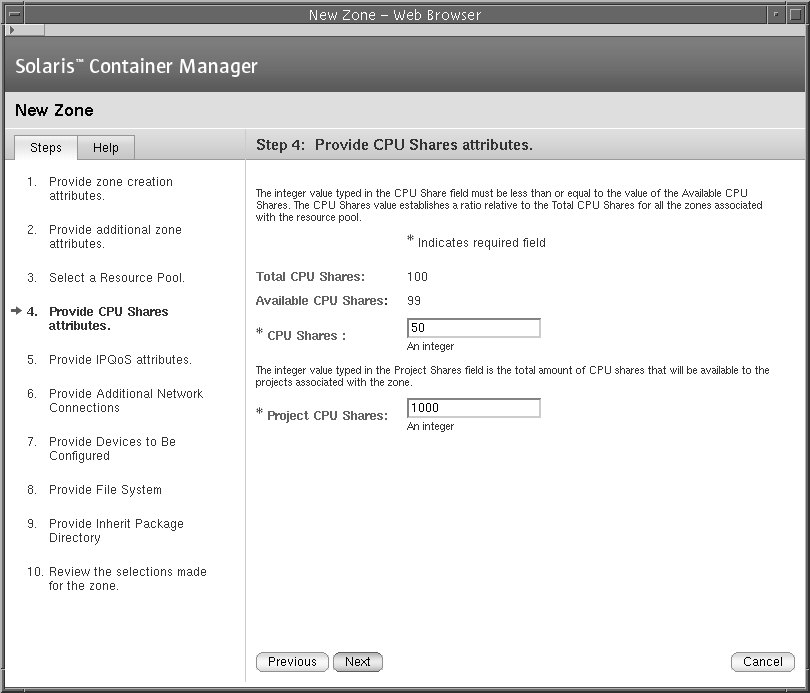Select step 4 Provide CPU Shares attributes
Image resolution: width=810 pixels, height=693 pixels.
108,319
